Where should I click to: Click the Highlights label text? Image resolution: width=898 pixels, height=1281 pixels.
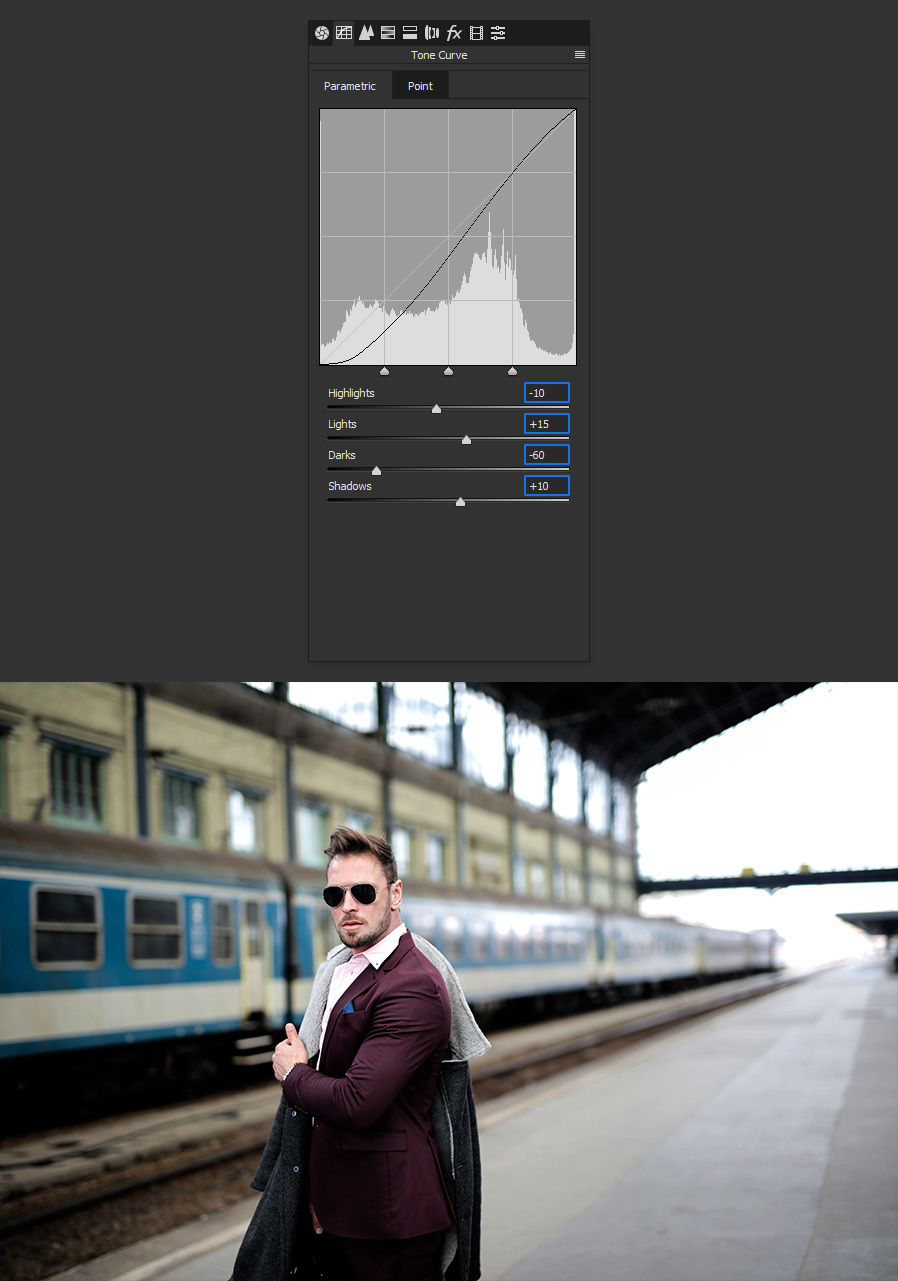coord(351,393)
